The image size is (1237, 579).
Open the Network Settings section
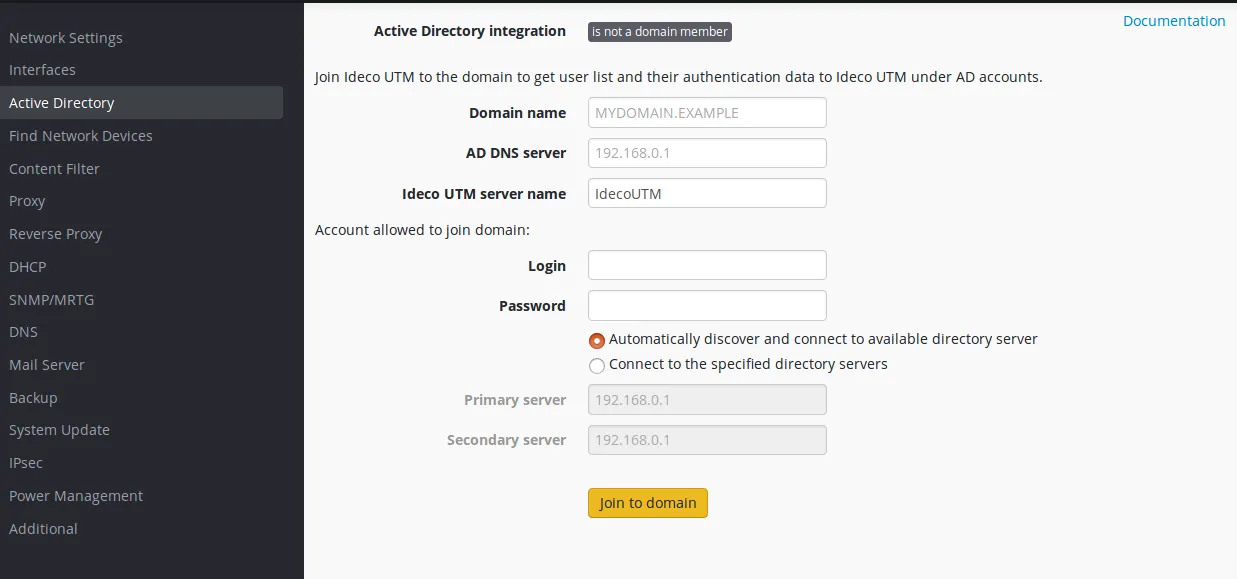(x=65, y=37)
